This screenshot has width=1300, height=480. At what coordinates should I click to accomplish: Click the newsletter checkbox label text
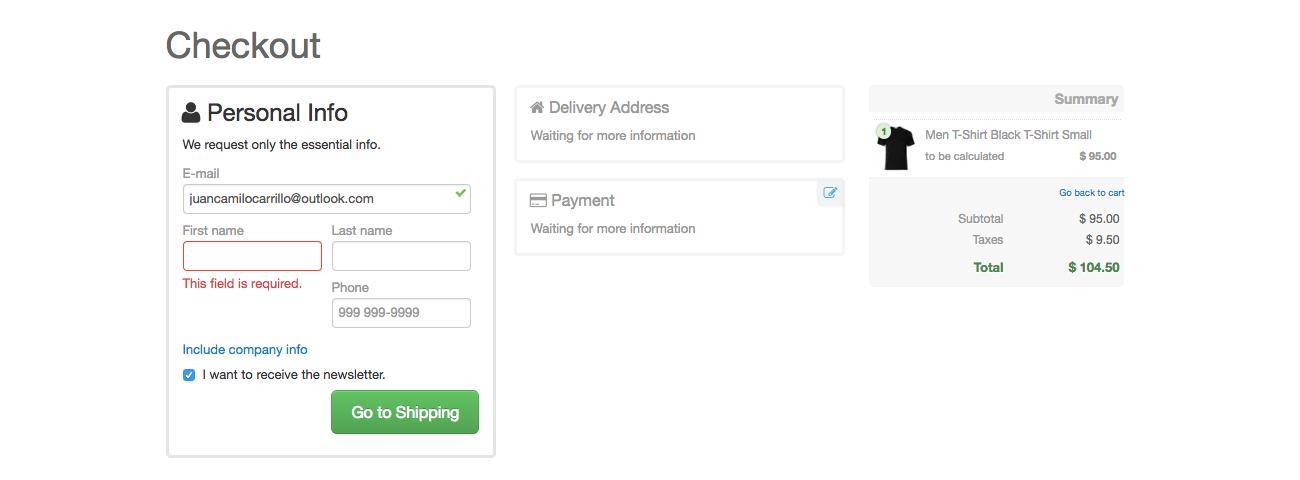(294, 375)
